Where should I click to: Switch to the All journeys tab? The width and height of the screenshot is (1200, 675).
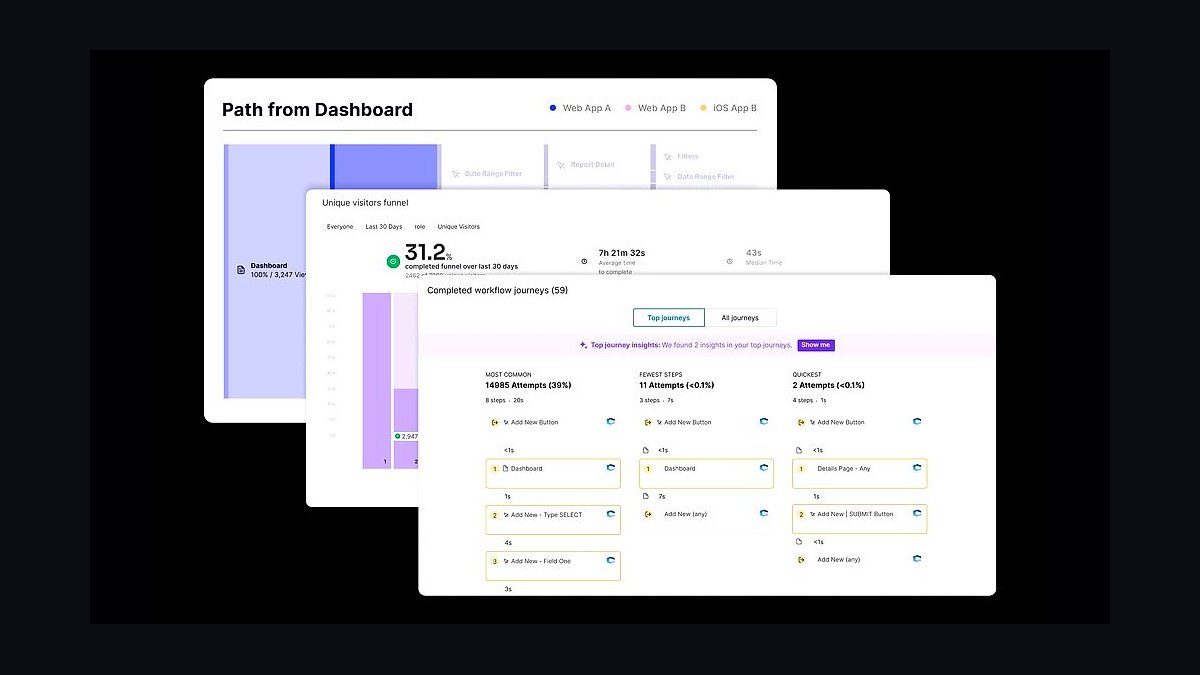pyautogui.click(x=740, y=318)
